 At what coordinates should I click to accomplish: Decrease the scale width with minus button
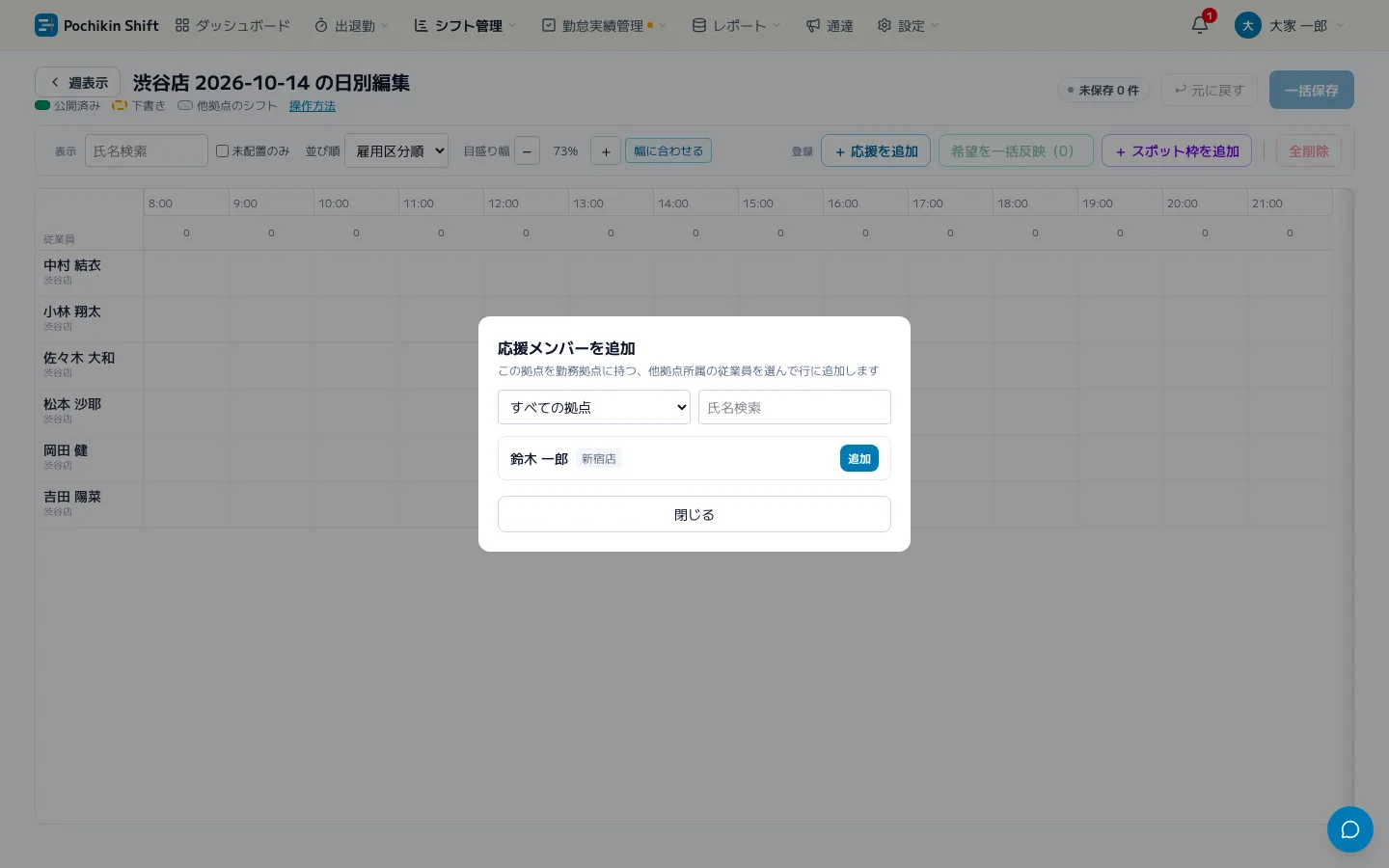click(527, 151)
